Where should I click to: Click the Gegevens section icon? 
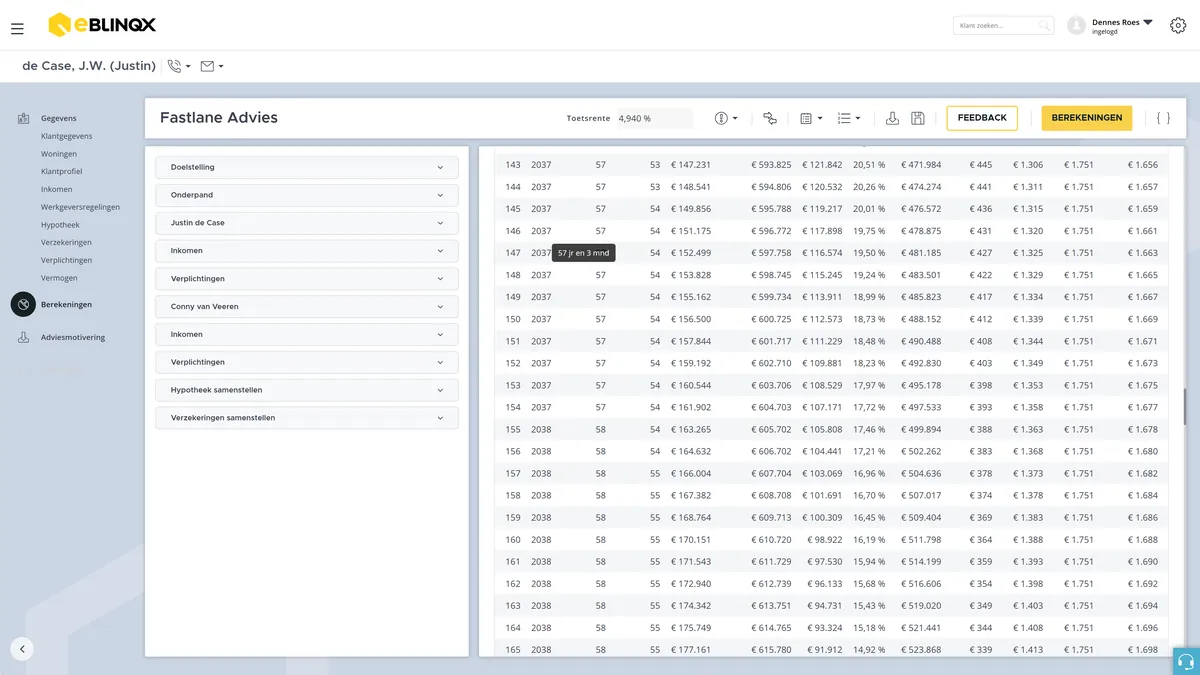tap(23, 119)
